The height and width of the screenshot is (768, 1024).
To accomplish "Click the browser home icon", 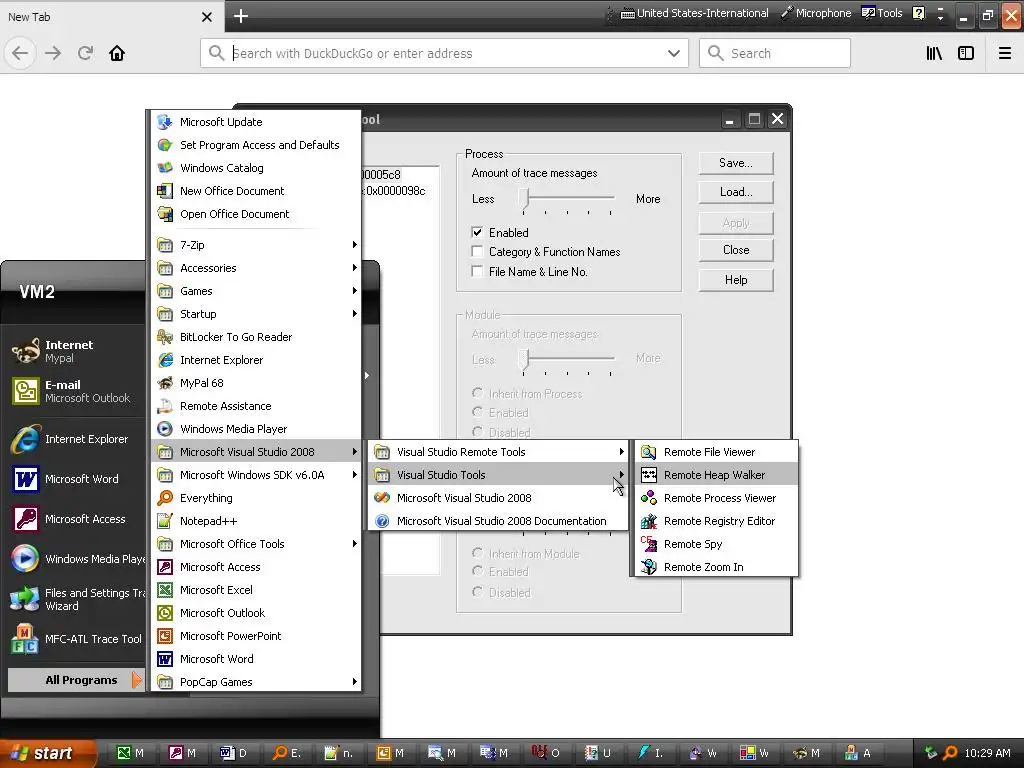I will click(117, 53).
